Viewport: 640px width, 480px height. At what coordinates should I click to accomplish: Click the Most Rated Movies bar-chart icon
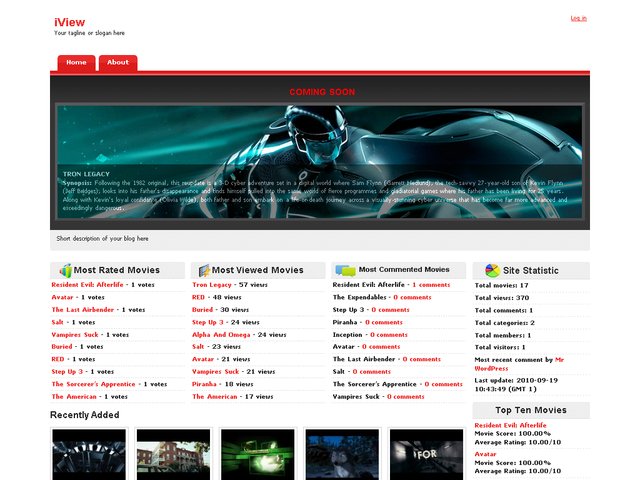[65, 270]
